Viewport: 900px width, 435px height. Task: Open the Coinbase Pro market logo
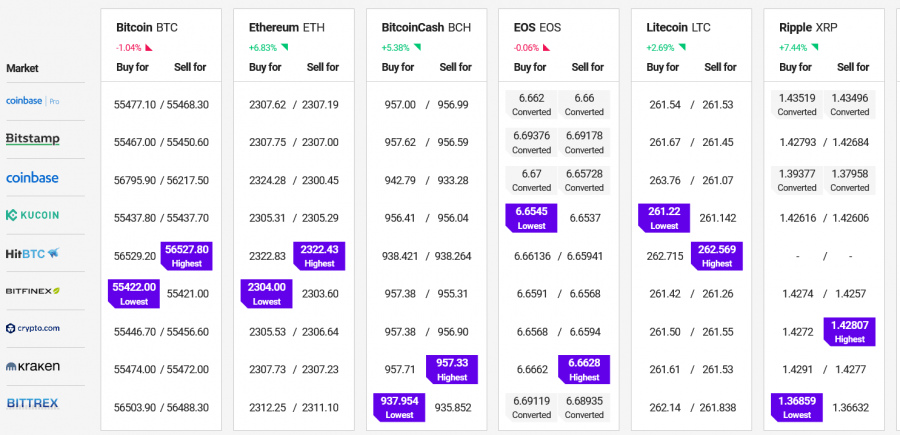click(33, 101)
